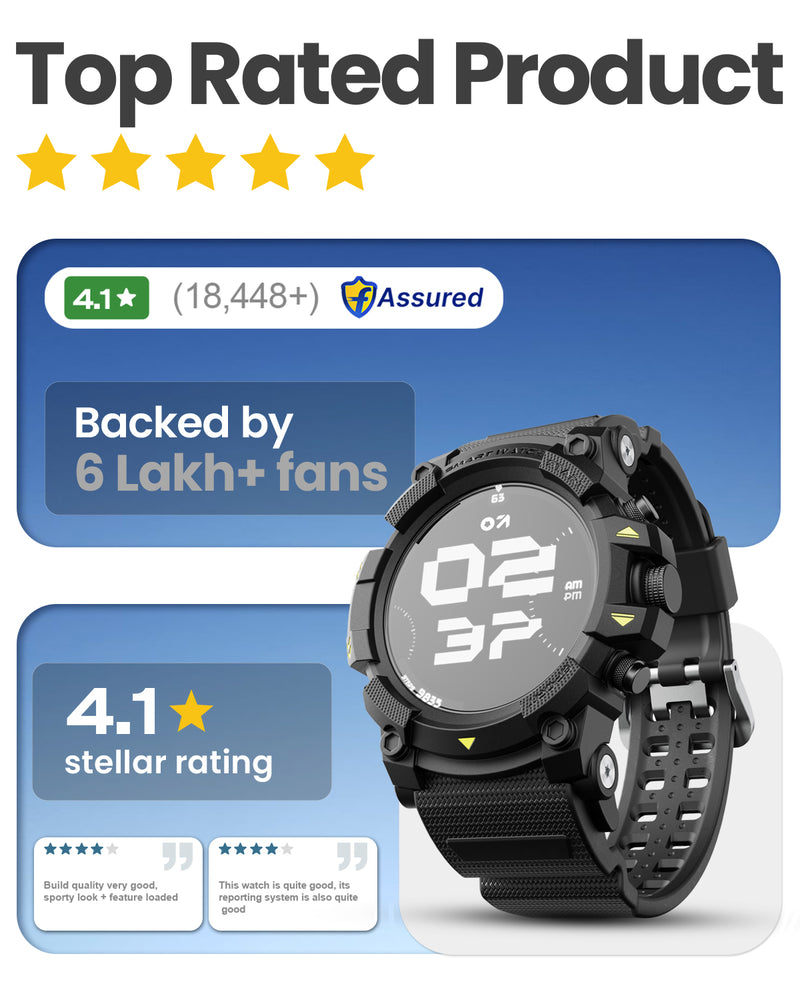Click the Assured text label
The width and height of the screenshot is (800, 992).
[x=431, y=297]
